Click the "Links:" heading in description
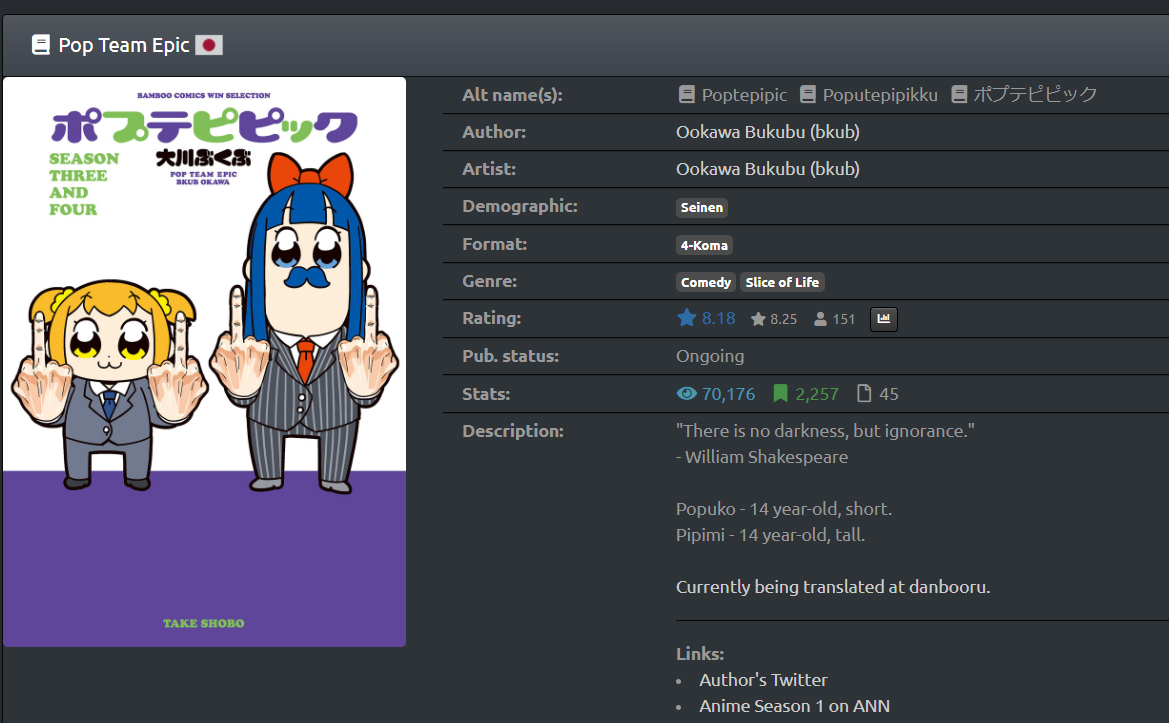The height and width of the screenshot is (723, 1169). click(699, 654)
